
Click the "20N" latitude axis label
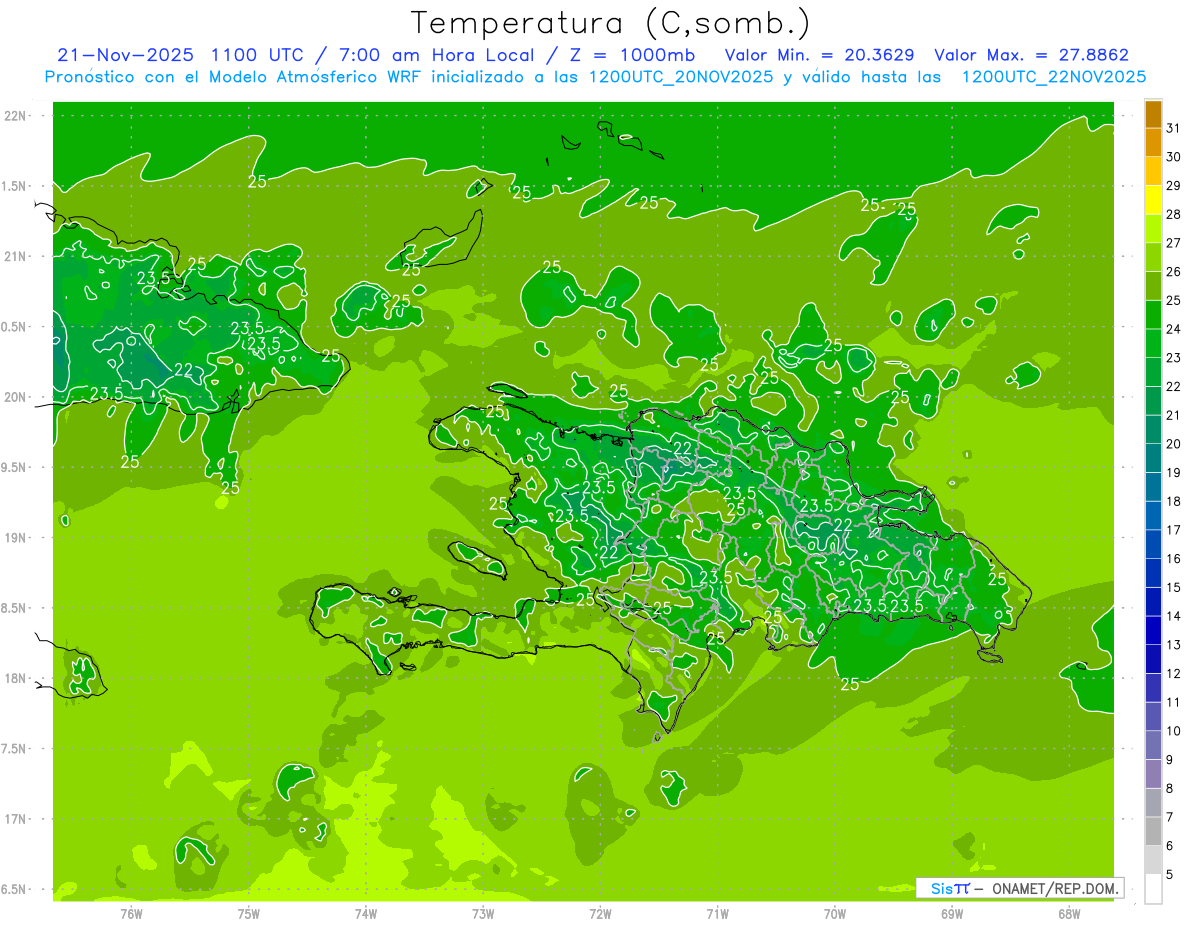pos(17,397)
